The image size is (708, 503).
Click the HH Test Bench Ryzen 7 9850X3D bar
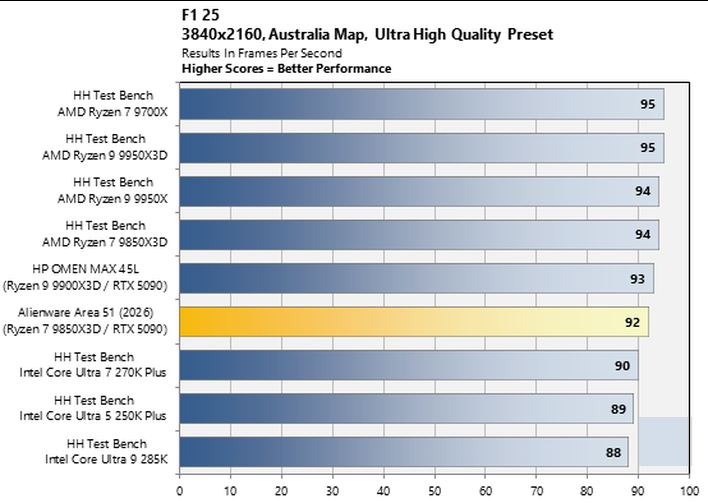point(419,234)
